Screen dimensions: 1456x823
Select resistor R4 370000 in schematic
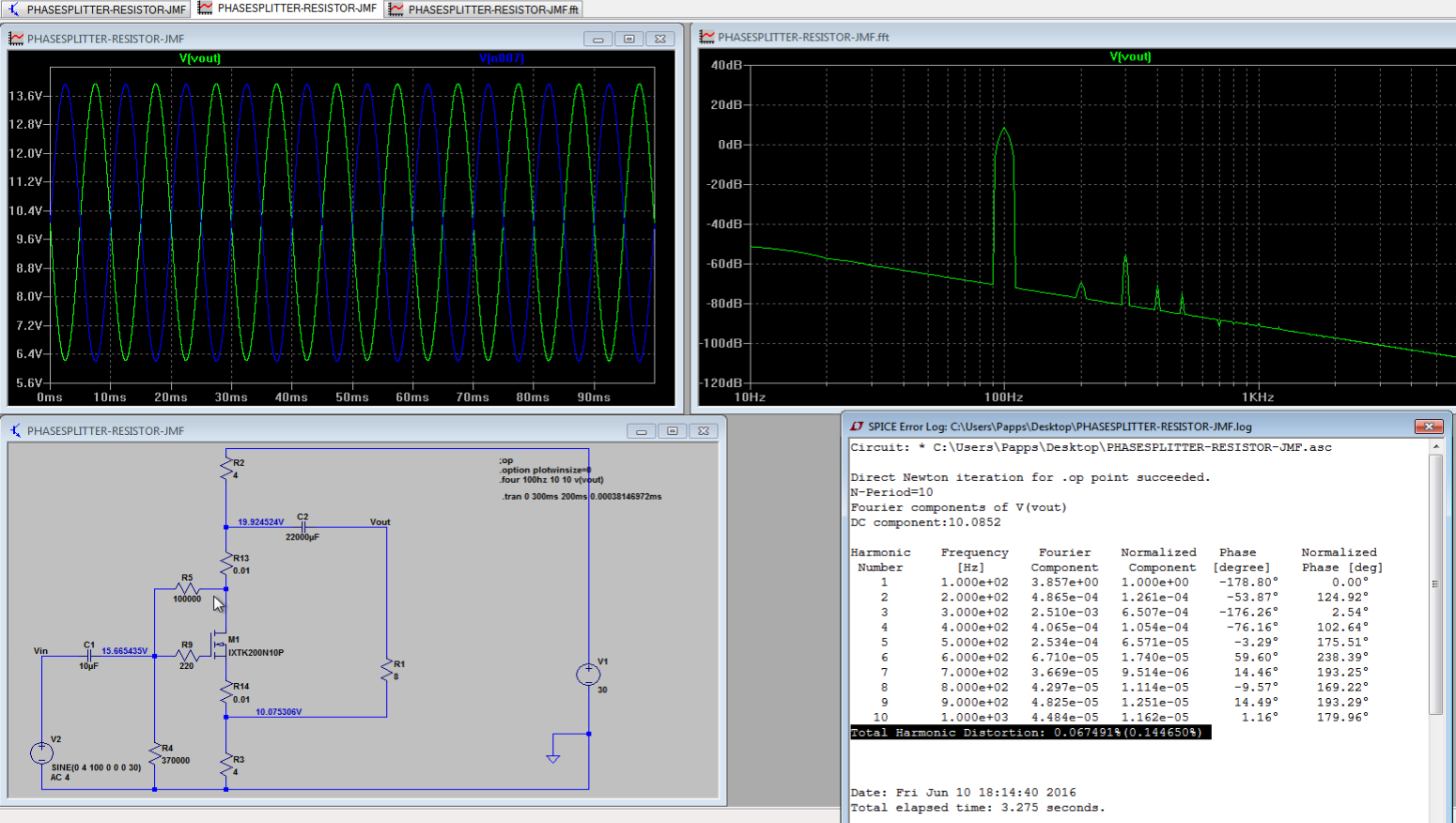155,753
